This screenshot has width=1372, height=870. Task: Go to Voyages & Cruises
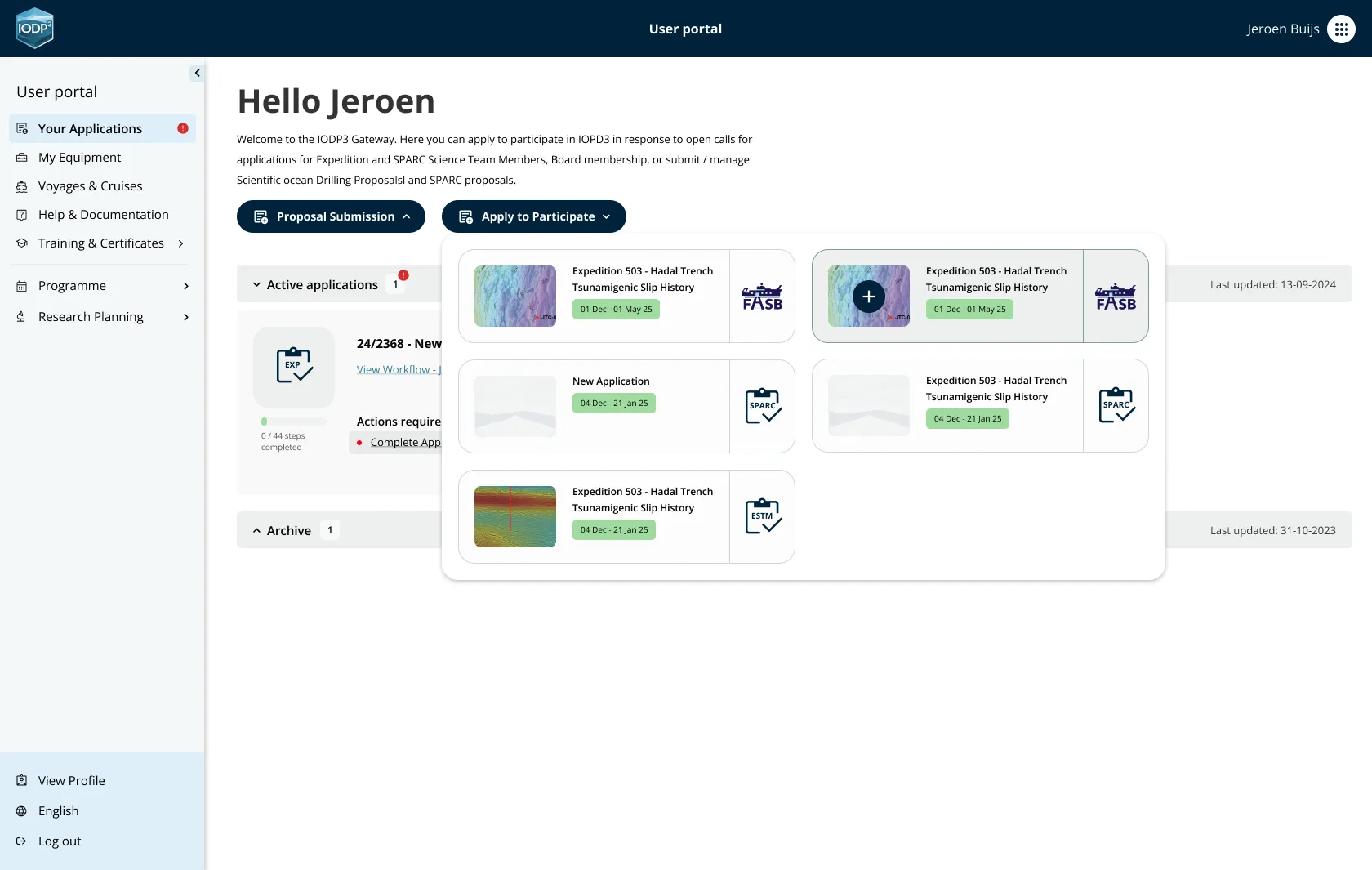click(x=90, y=186)
